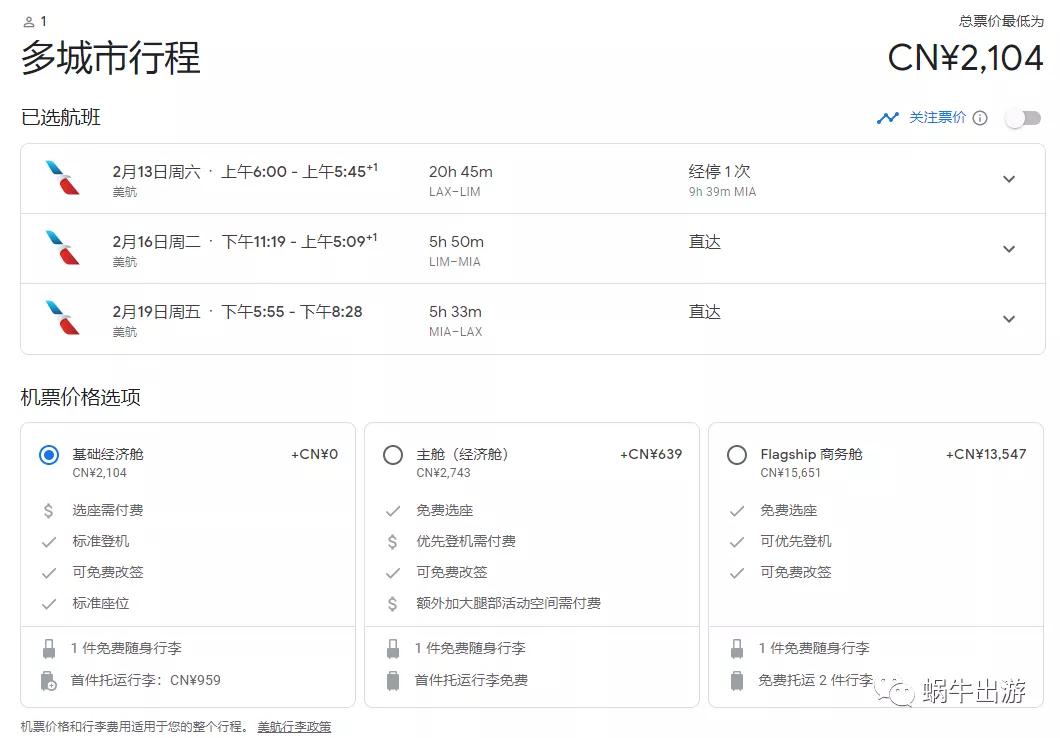The height and width of the screenshot is (738, 1060).
Task: Click the dollar icon beside 优先登机需付费
Action: point(393,541)
